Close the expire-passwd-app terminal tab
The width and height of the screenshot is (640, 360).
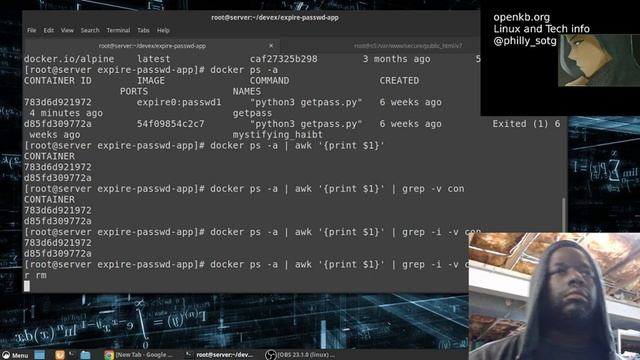(x=271, y=46)
